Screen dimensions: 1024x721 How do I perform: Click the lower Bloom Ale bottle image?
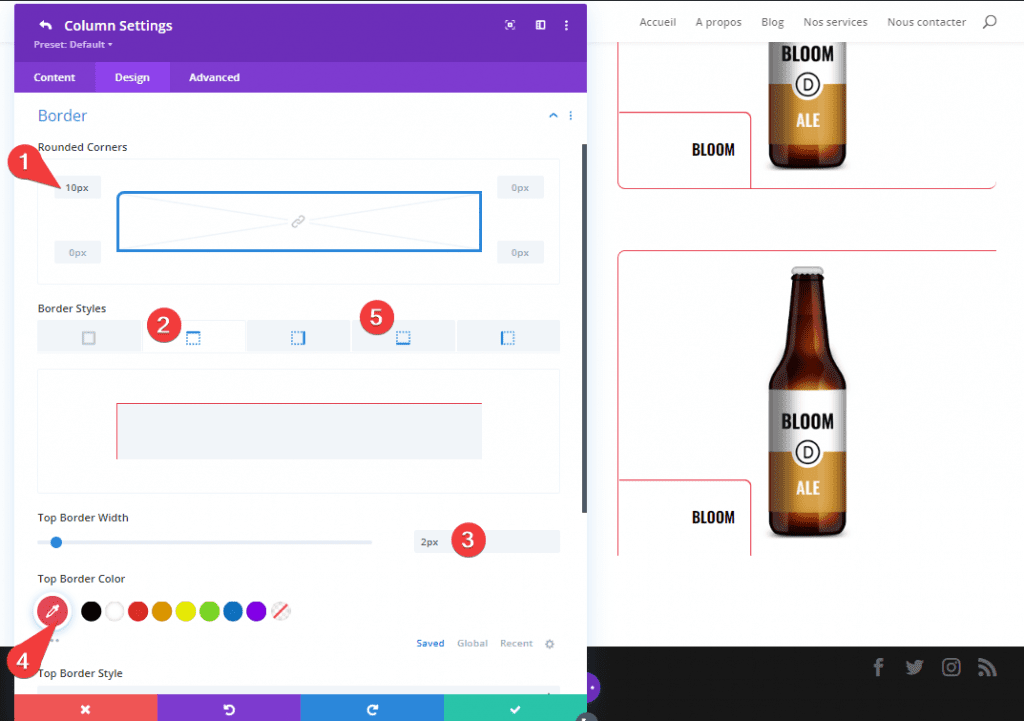point(807,401)
